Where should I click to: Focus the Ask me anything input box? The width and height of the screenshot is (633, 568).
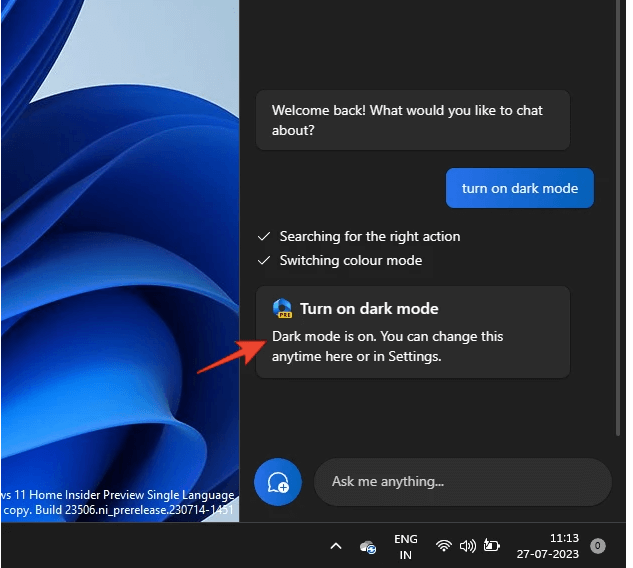tap(463, 482)
